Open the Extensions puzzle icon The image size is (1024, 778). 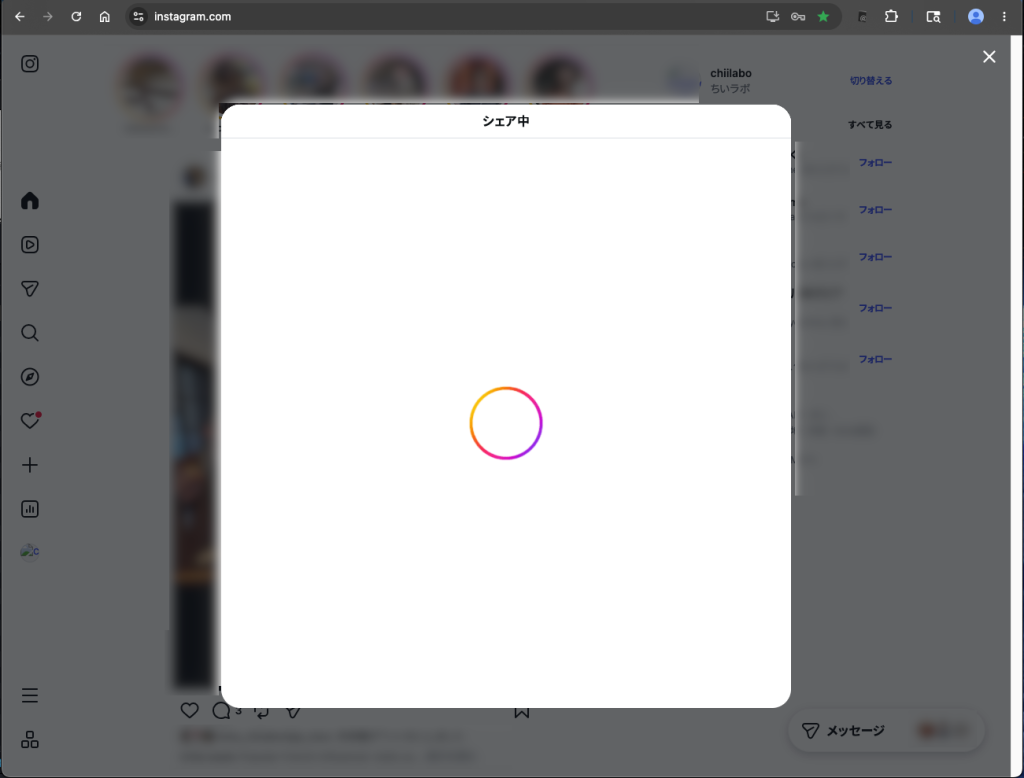tap(891, 17)
